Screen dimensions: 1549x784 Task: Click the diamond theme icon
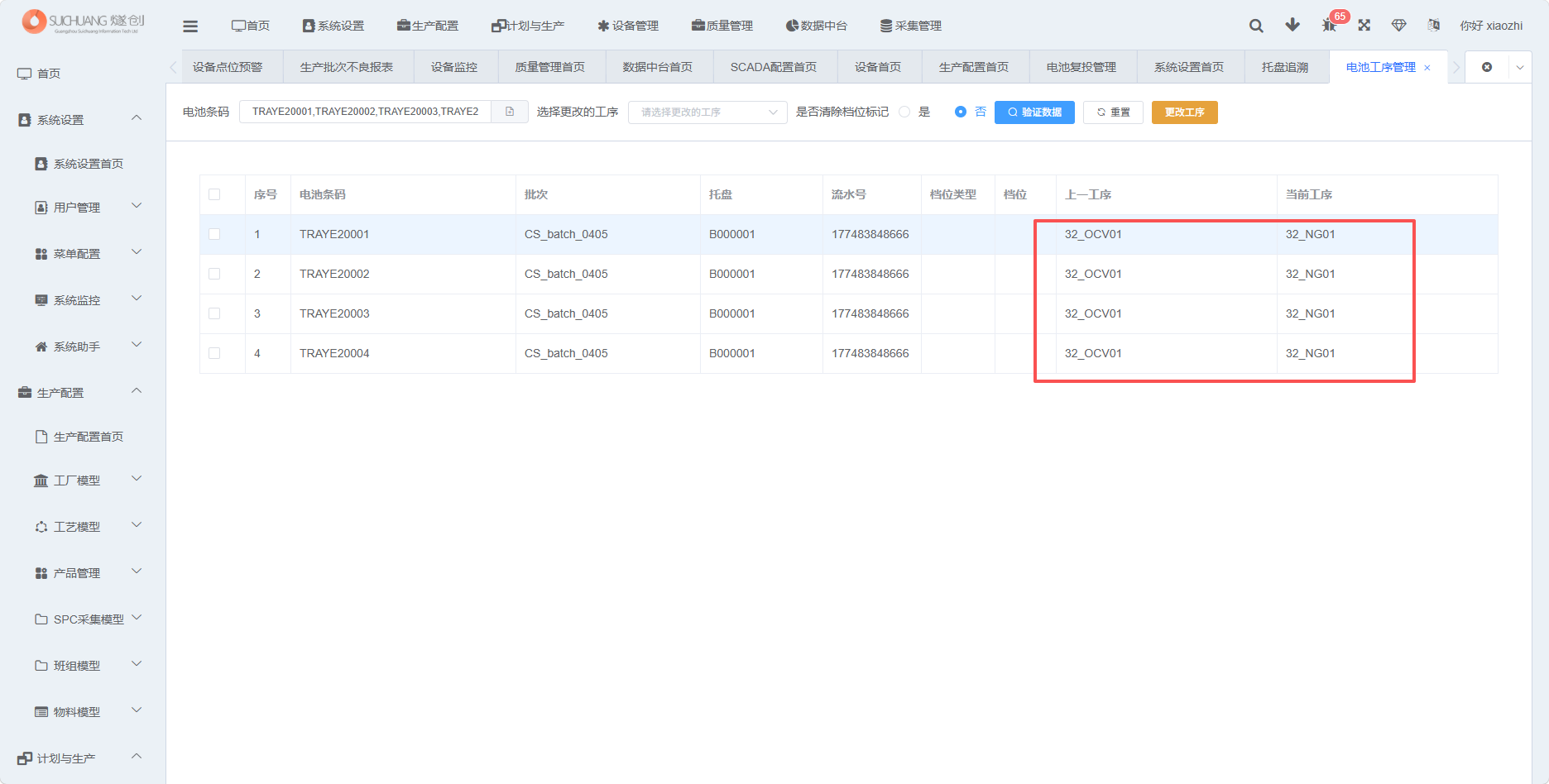click(x=1399, y=25)
